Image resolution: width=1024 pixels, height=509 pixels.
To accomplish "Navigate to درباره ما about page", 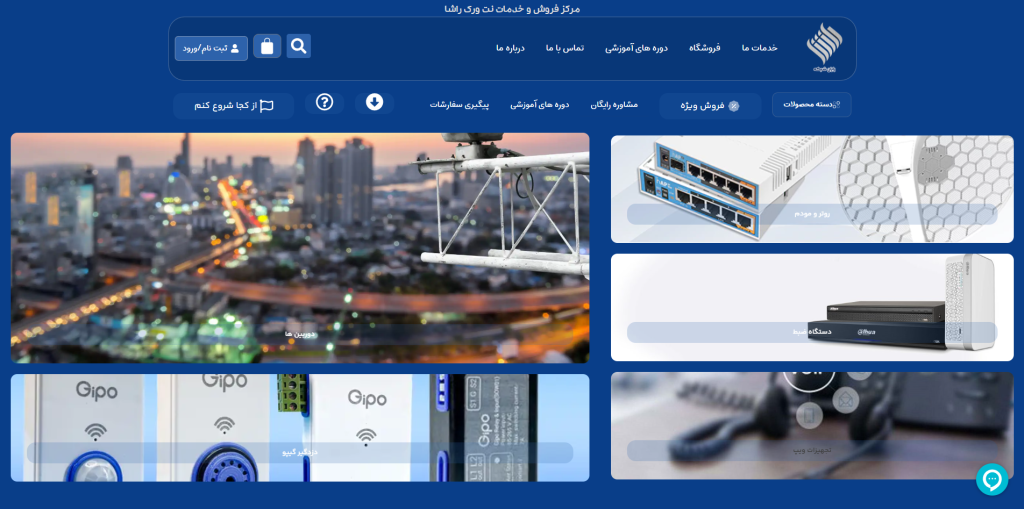I will tap(510, 48).
